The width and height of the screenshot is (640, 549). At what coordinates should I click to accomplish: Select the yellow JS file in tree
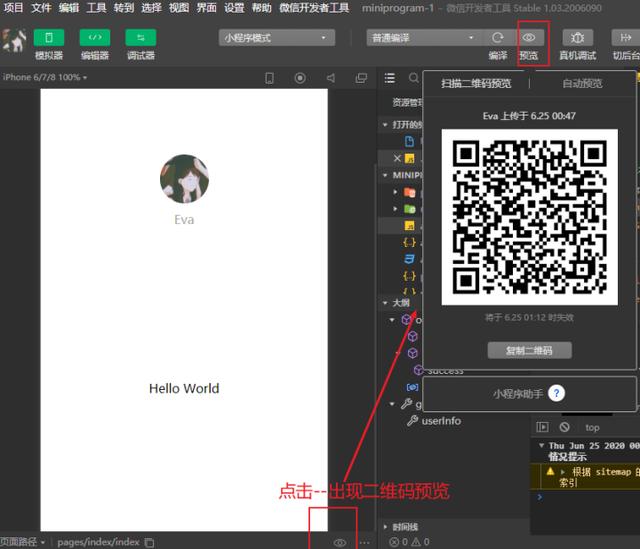[409, 225]
